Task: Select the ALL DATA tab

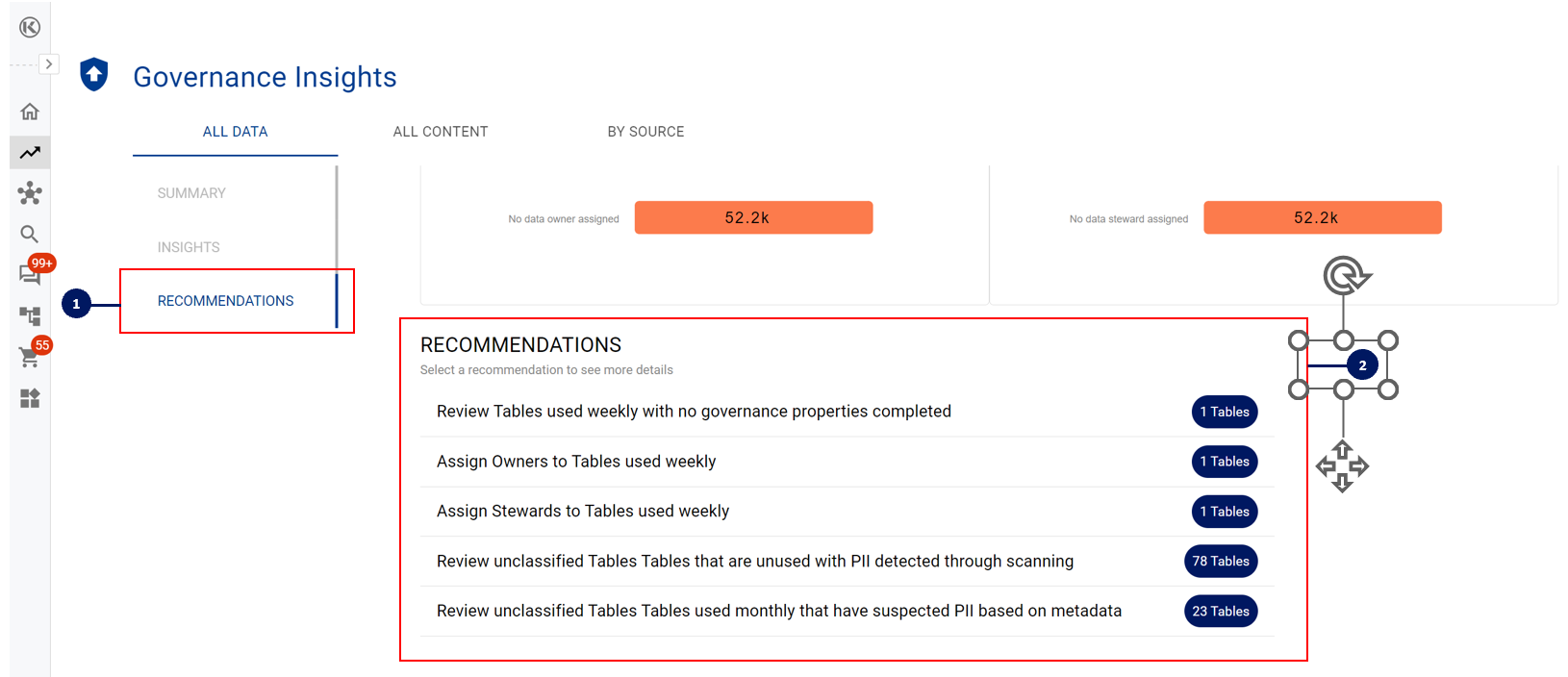Action: pyautogui.click(x=235, y=132)
